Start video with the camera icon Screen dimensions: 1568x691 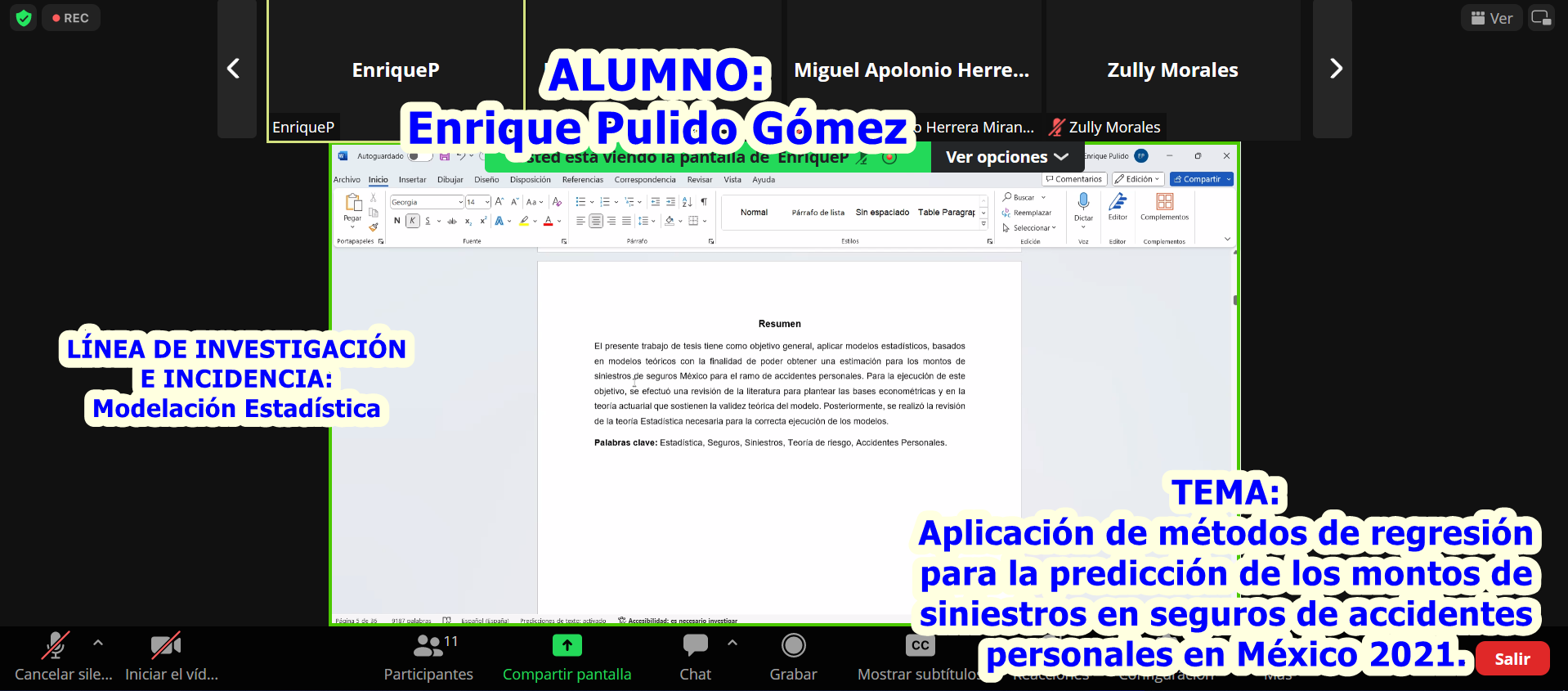(x=165, y=646)
